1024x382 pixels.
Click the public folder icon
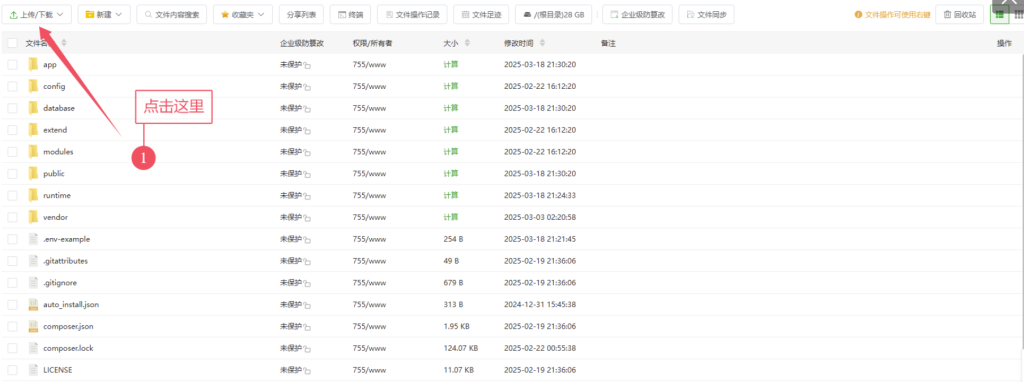pyautogui.click(x=34, y=174)
